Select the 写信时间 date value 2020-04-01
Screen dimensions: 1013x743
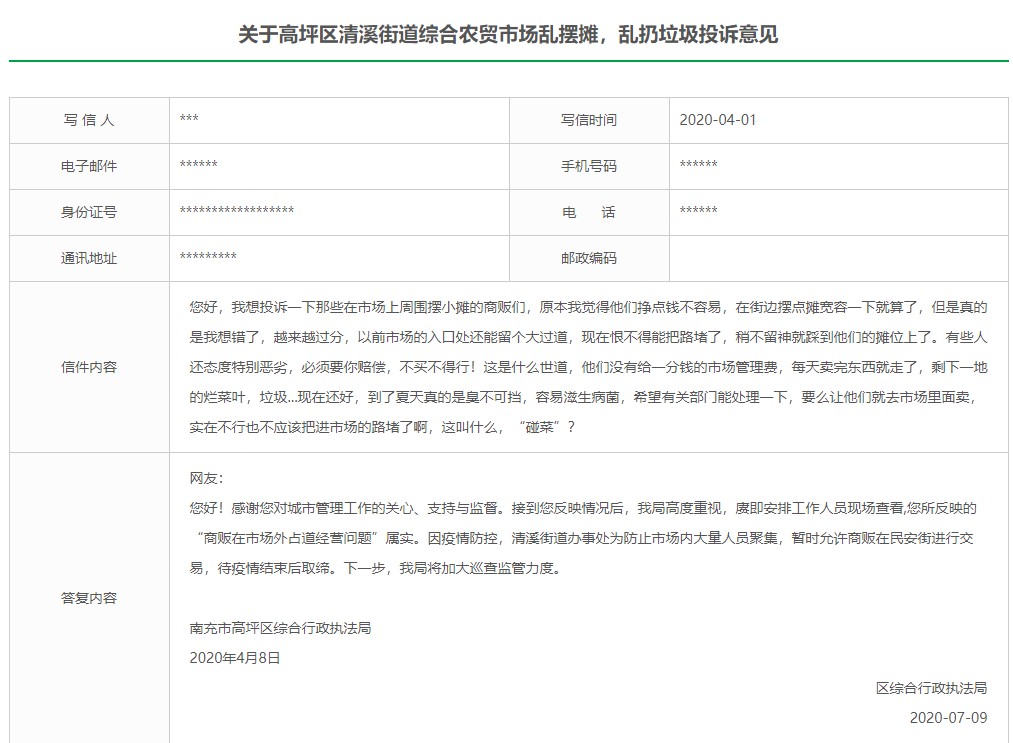click(x=717, y=120)
